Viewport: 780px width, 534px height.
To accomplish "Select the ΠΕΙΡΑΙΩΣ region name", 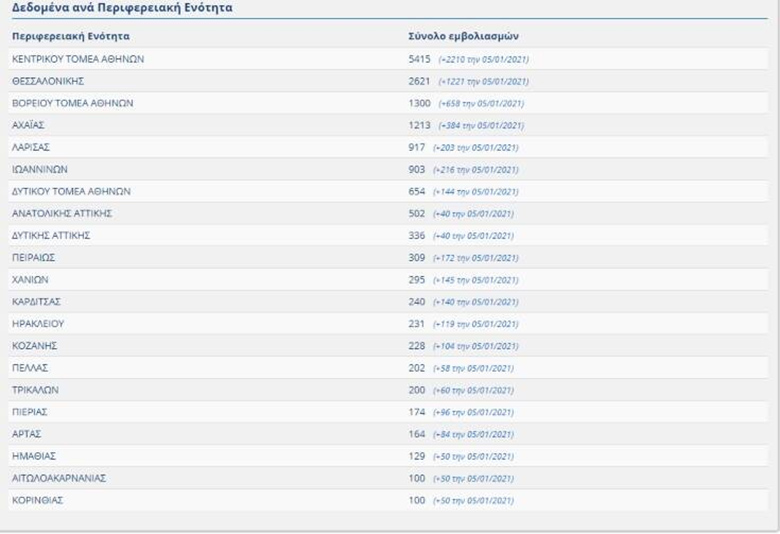I will tap(34, 257).
